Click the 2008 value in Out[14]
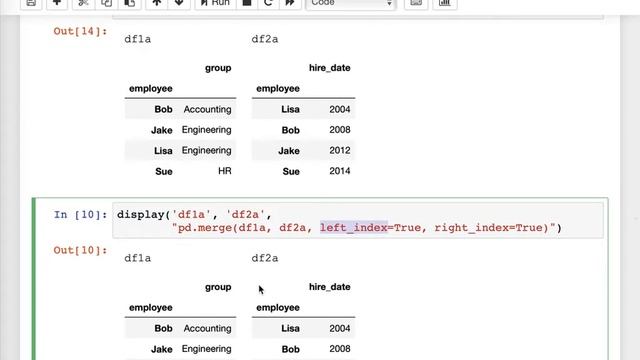The width and height of the screenshot is (640, 360). [x=340, y=130]
